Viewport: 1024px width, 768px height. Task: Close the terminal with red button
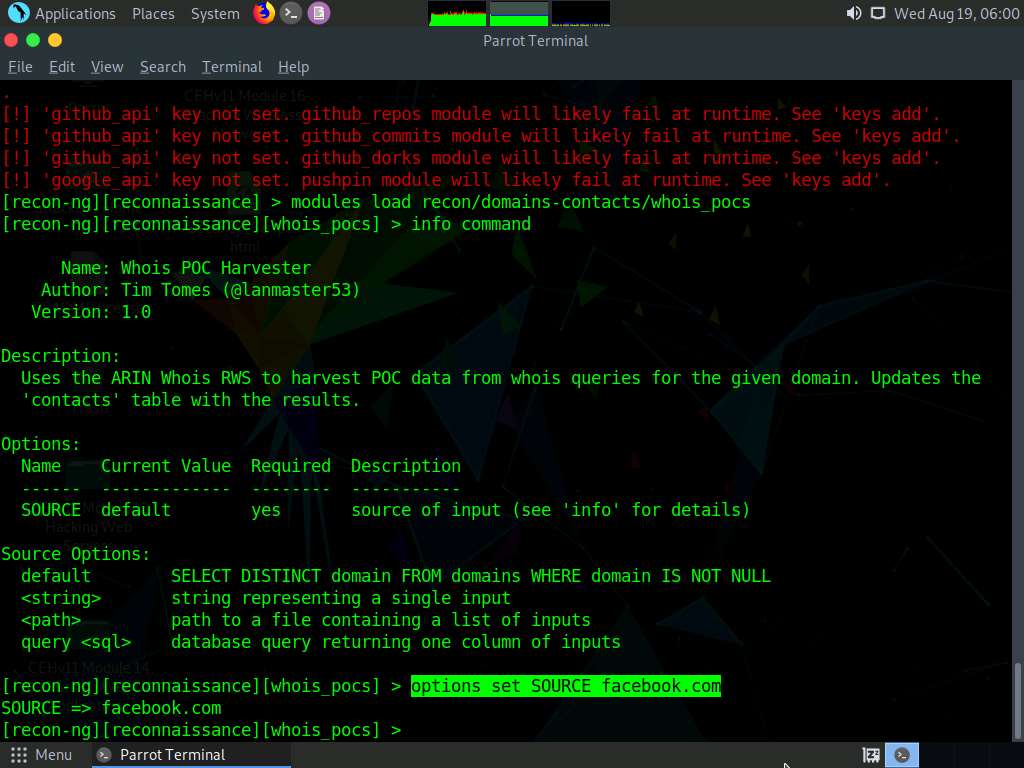[11, 40]
